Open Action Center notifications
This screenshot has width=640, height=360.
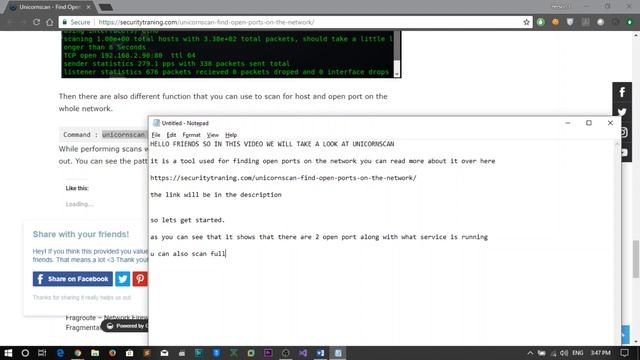click(x=624, y=353)
